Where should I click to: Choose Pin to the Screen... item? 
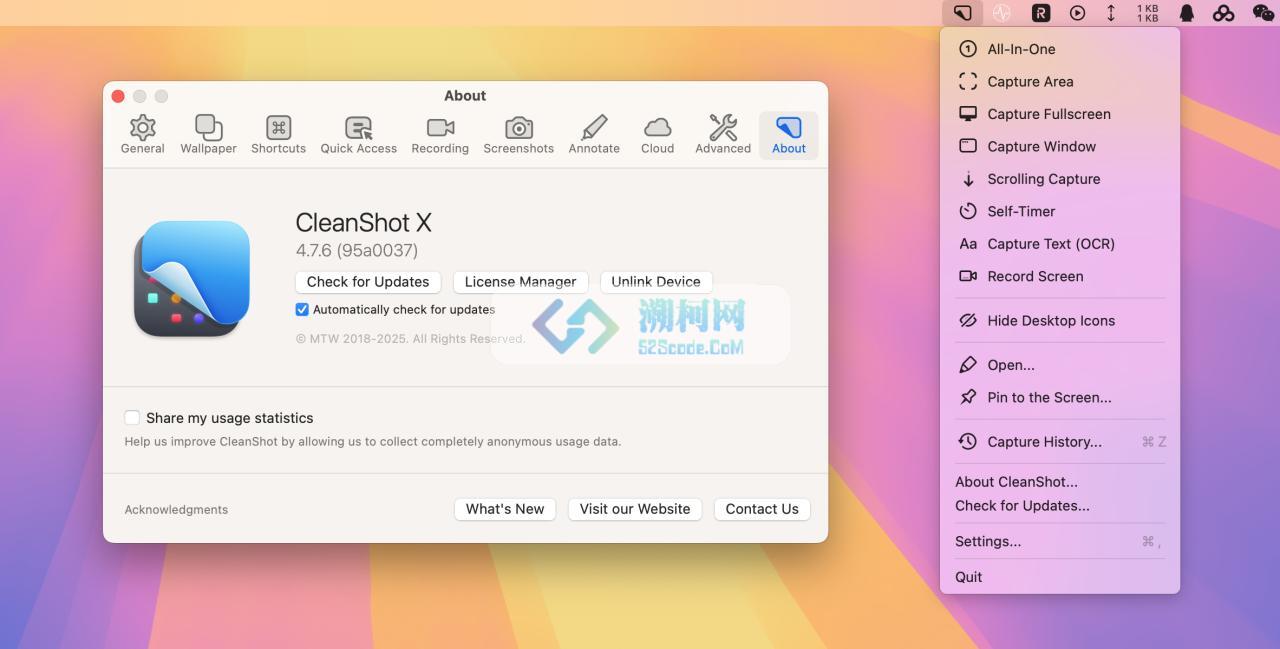click(x=1060, y=397)
